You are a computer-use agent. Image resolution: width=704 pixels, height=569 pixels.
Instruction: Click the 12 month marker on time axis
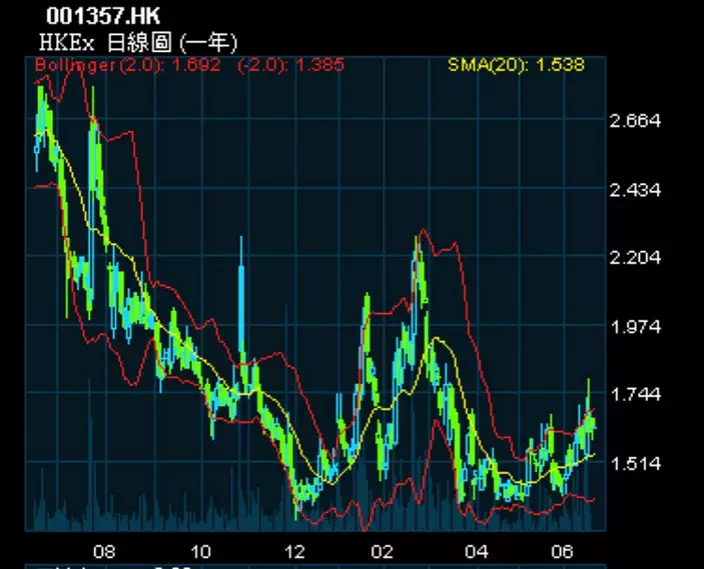(x=295, y=551)
